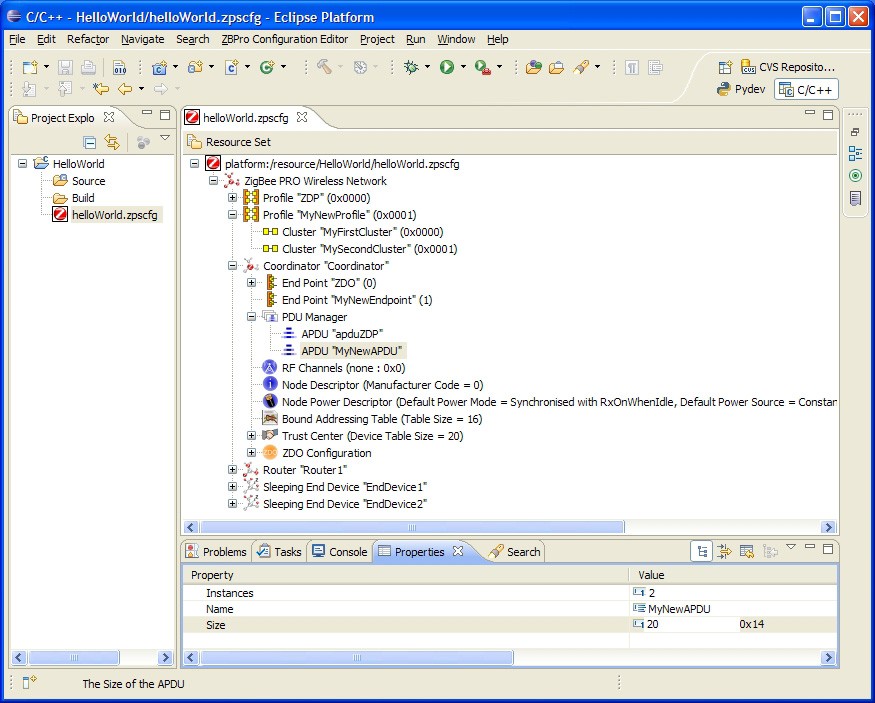Click the Open Perspective icon
Viewport: 875px width, 703px height.
[x=724, y=67]
